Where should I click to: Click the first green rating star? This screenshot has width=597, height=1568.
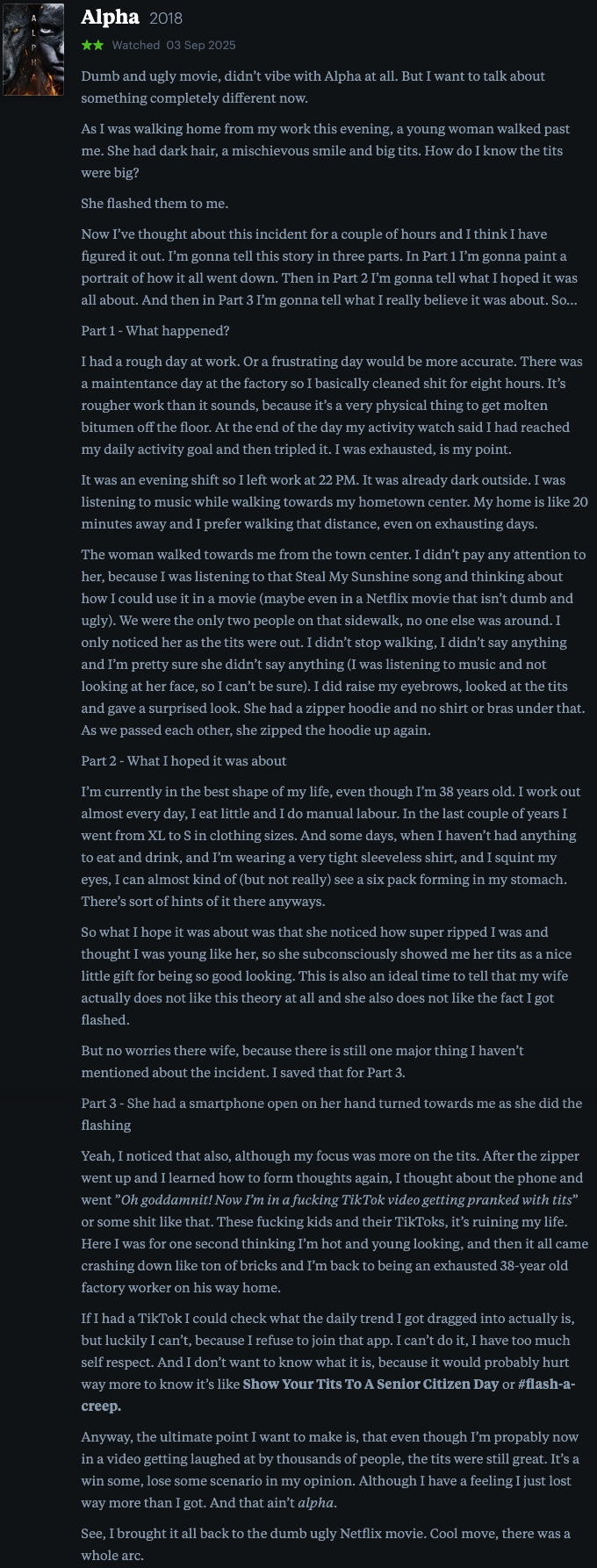(87, 45)
